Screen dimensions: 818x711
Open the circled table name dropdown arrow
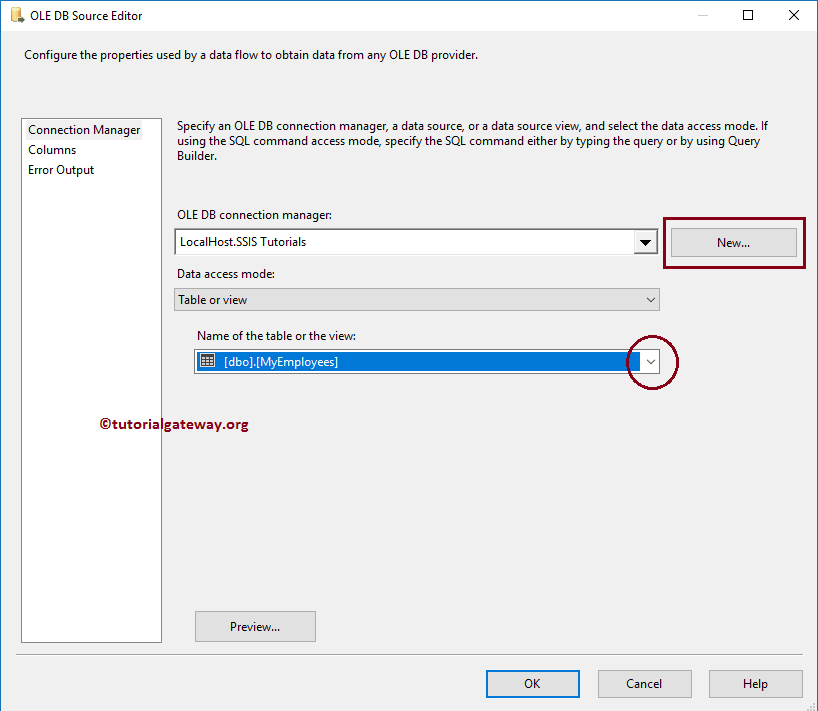click(651, 362)
